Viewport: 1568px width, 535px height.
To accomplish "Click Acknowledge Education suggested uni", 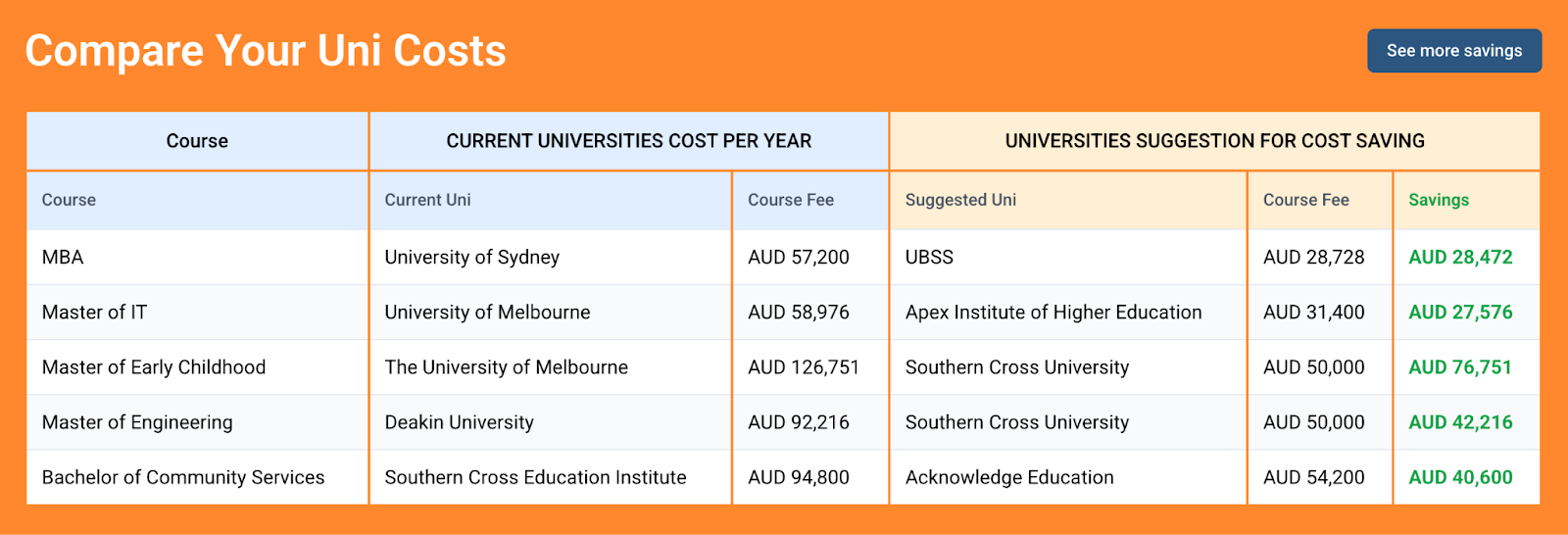I will pyautogui.click(x=1009, y=477).
